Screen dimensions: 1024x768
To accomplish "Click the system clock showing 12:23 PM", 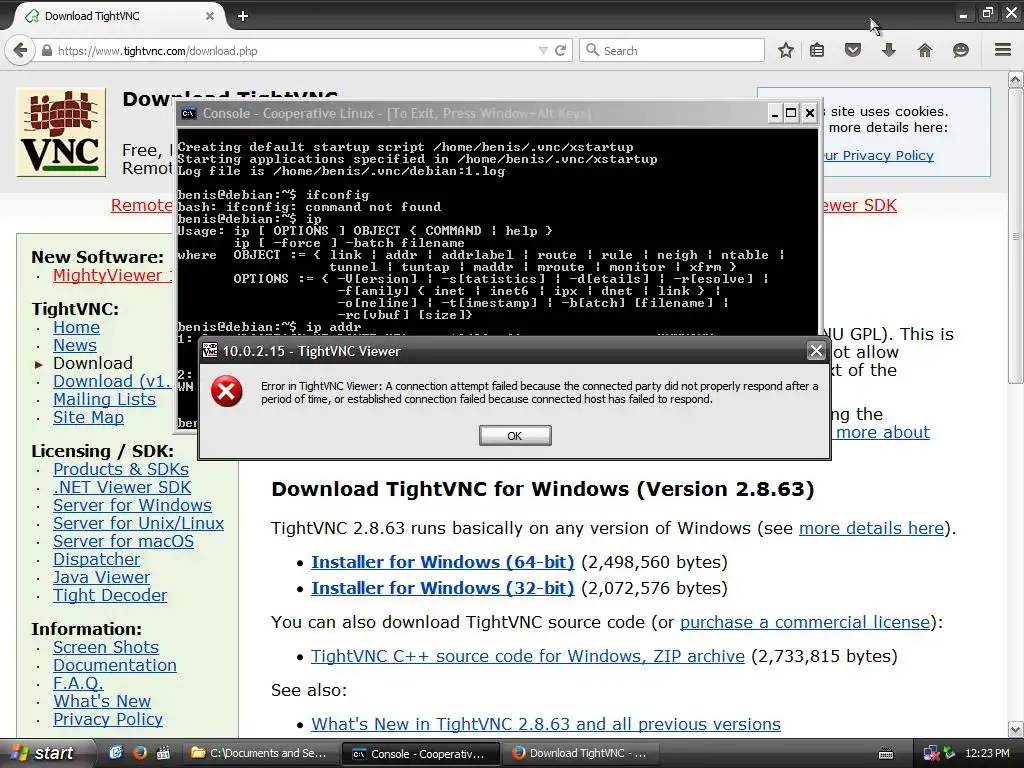I will tap(987, 754).
